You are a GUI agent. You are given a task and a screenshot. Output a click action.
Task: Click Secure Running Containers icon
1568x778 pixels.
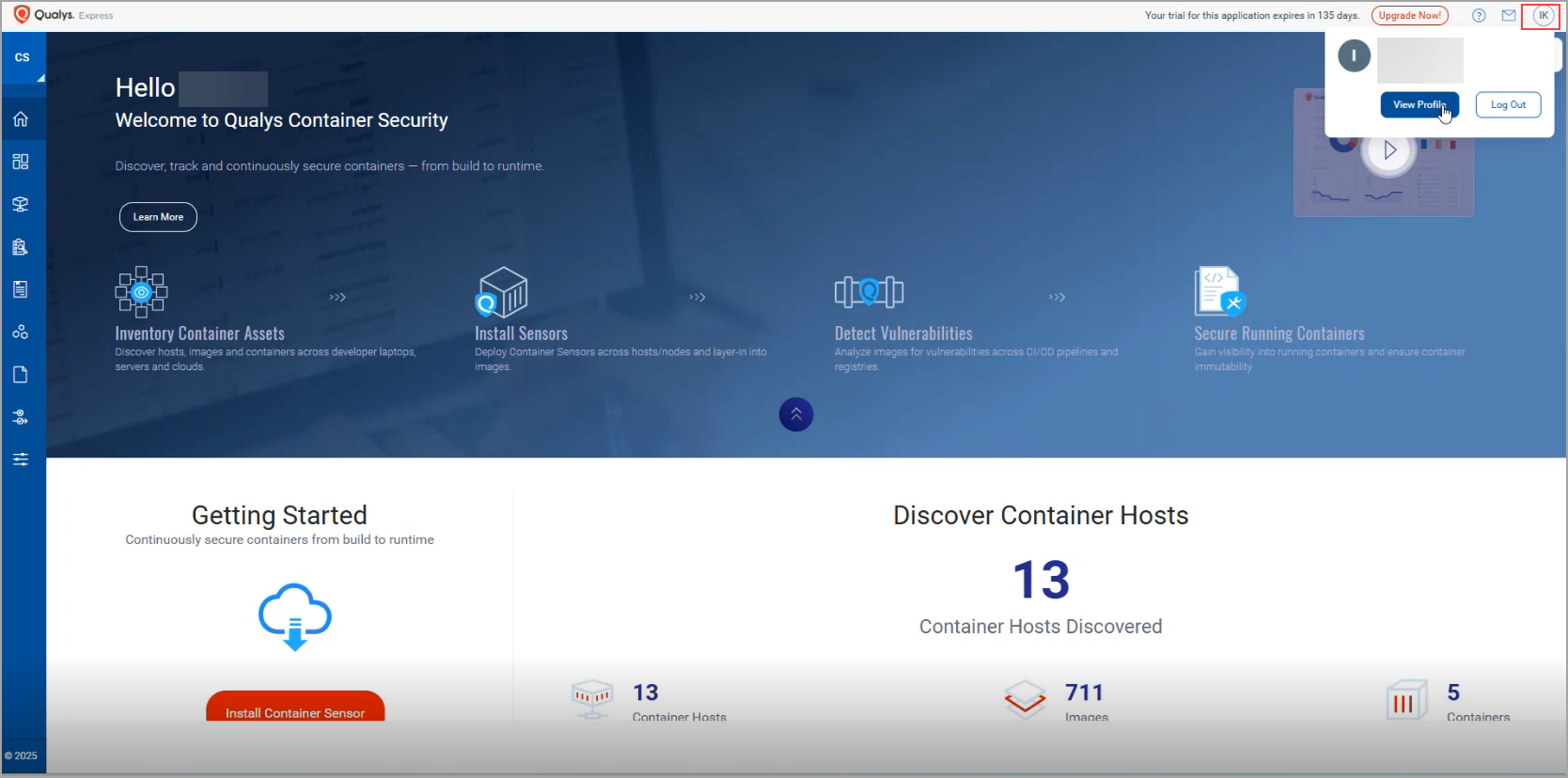coord(1220,291)
